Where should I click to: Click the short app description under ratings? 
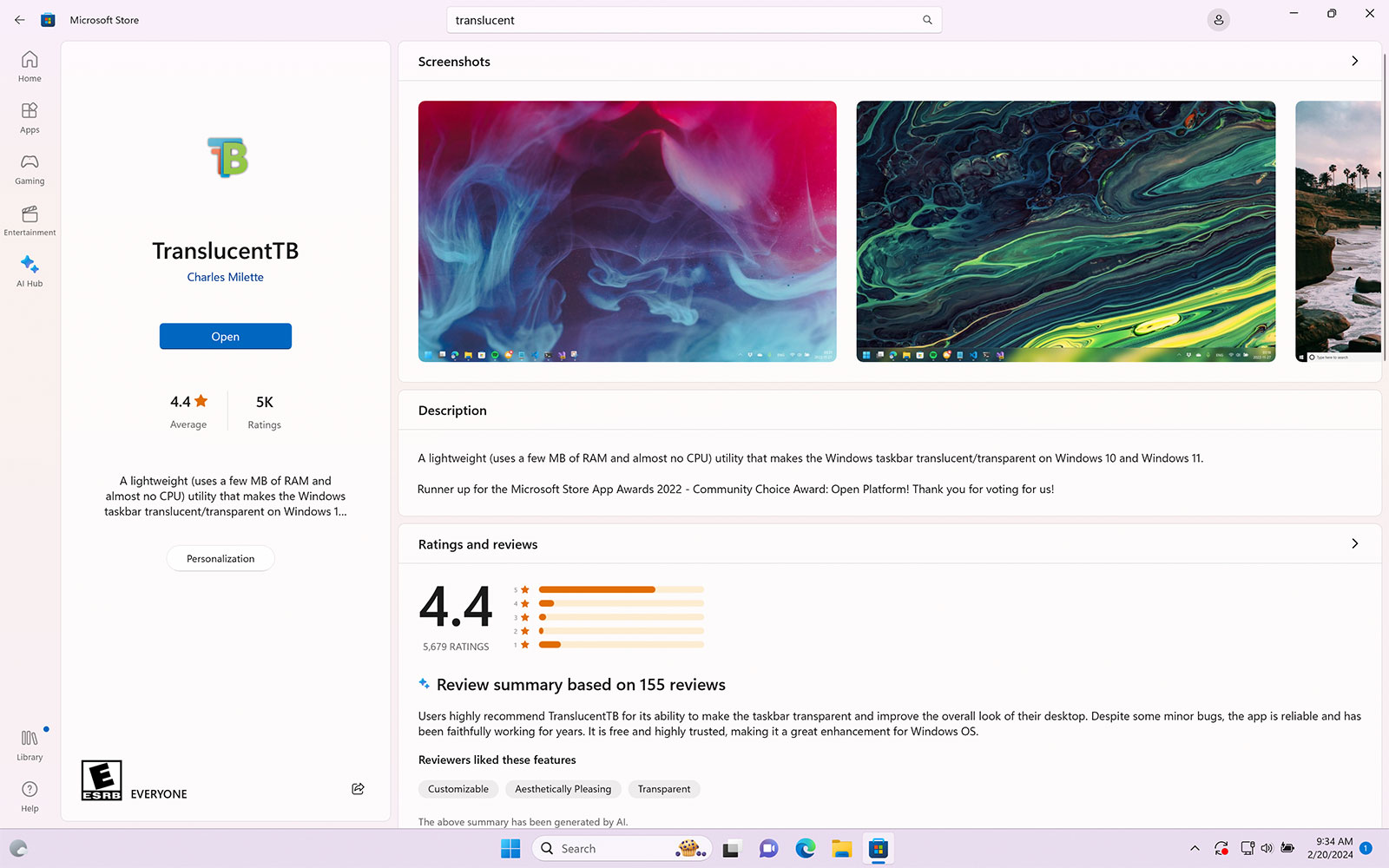coord(226,496)
